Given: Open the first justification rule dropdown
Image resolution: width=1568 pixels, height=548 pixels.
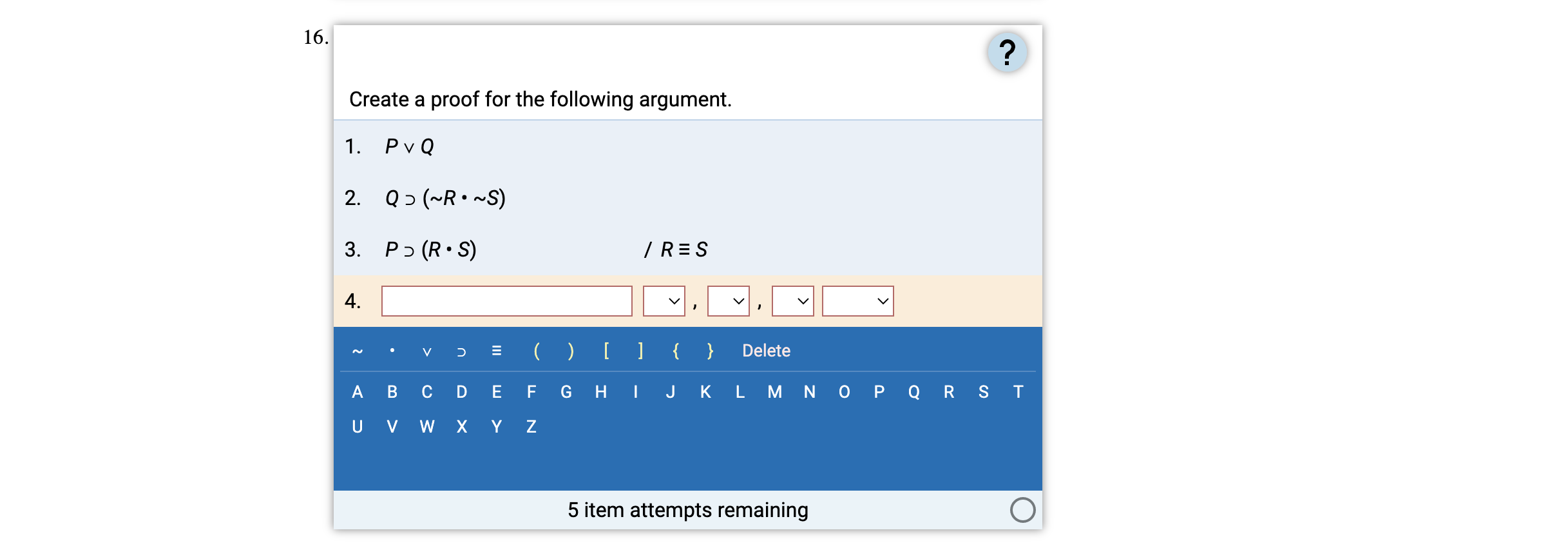Looking at the screenshot, I should pyautogui.click(x=664, y=300).
